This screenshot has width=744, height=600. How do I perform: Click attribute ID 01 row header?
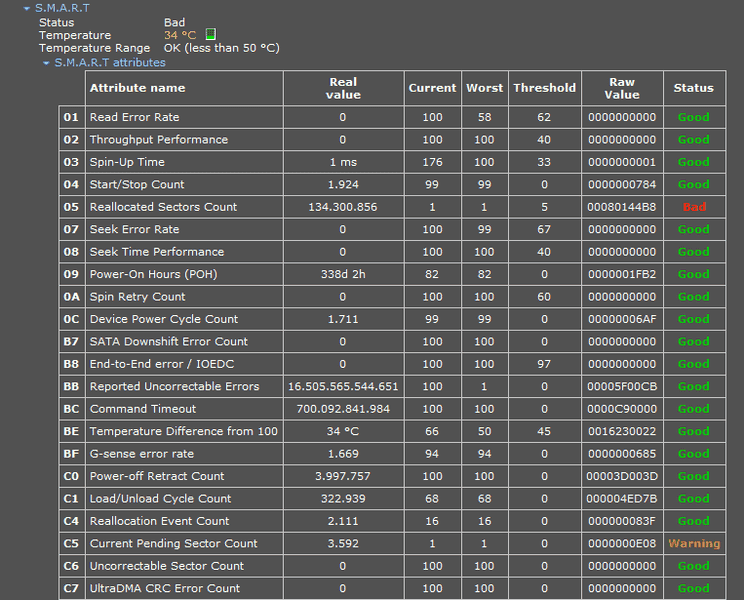[71, 117]
